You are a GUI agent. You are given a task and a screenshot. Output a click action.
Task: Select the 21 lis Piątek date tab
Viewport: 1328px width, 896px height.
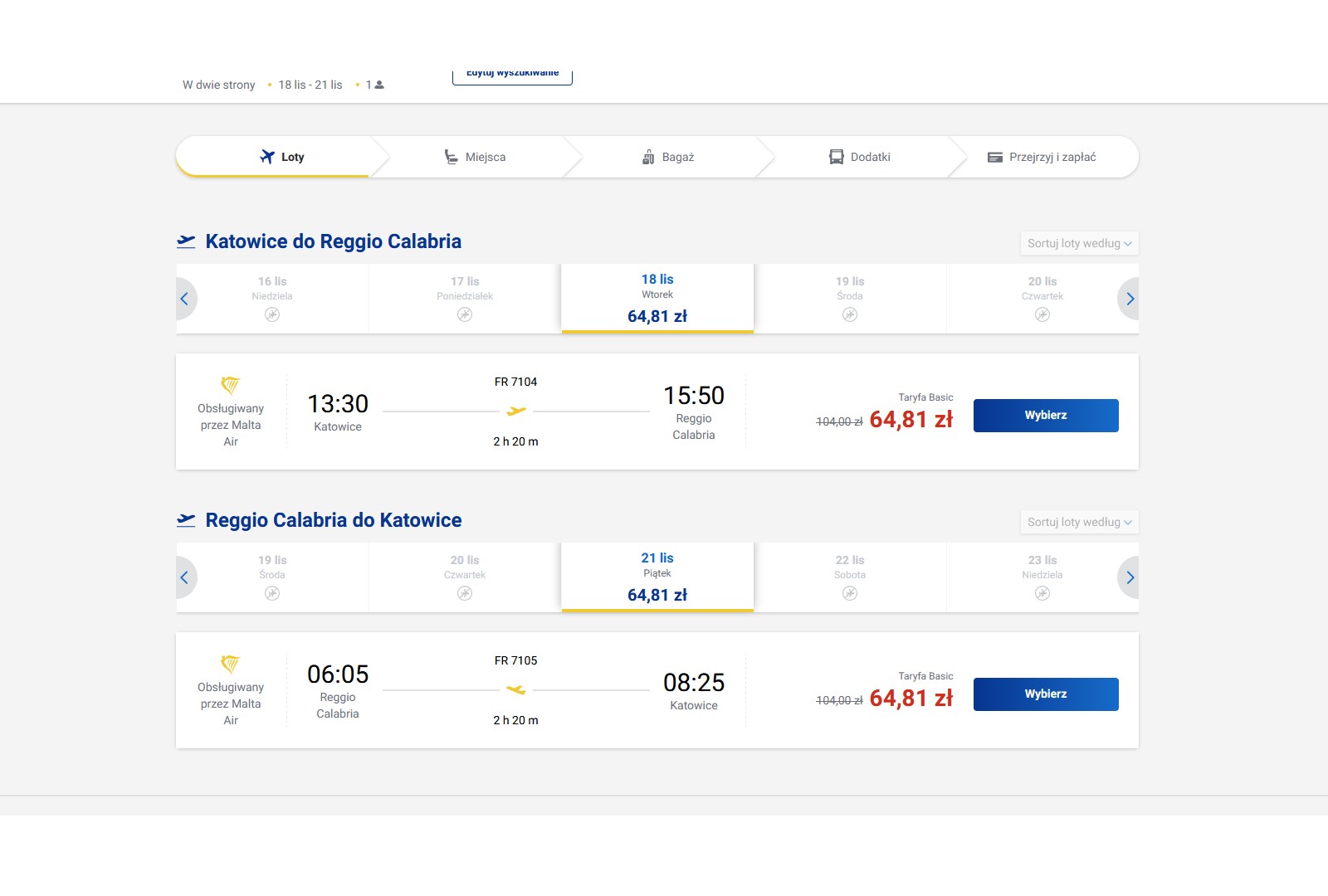[657, 577]
